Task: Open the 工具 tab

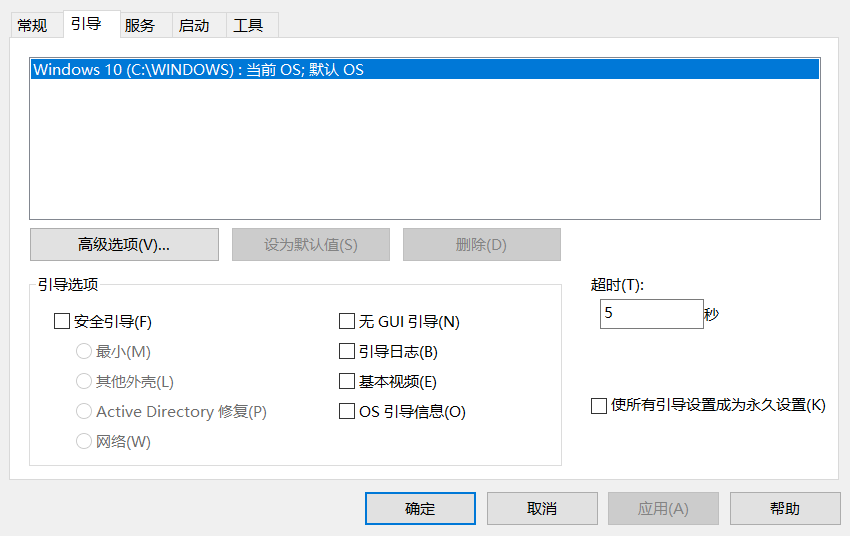Action: pos(252,25)
